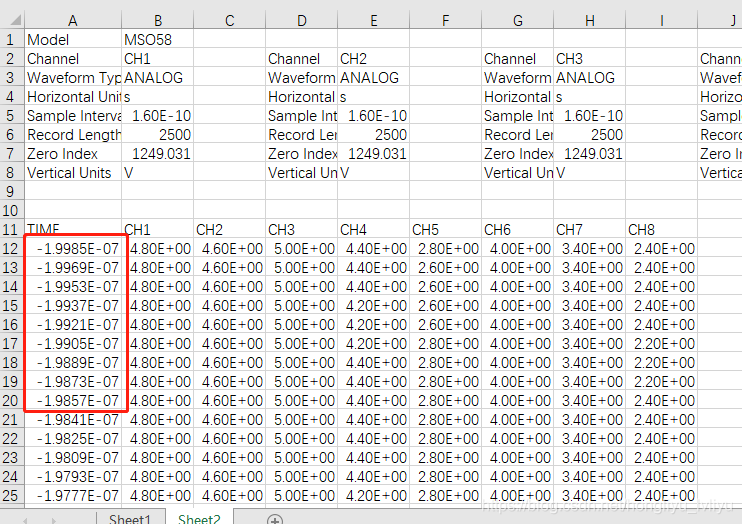Click time cell '-1.9809E-07'
Image resolution: width=742 pixels, height=524 pixels.
(73, 457)
